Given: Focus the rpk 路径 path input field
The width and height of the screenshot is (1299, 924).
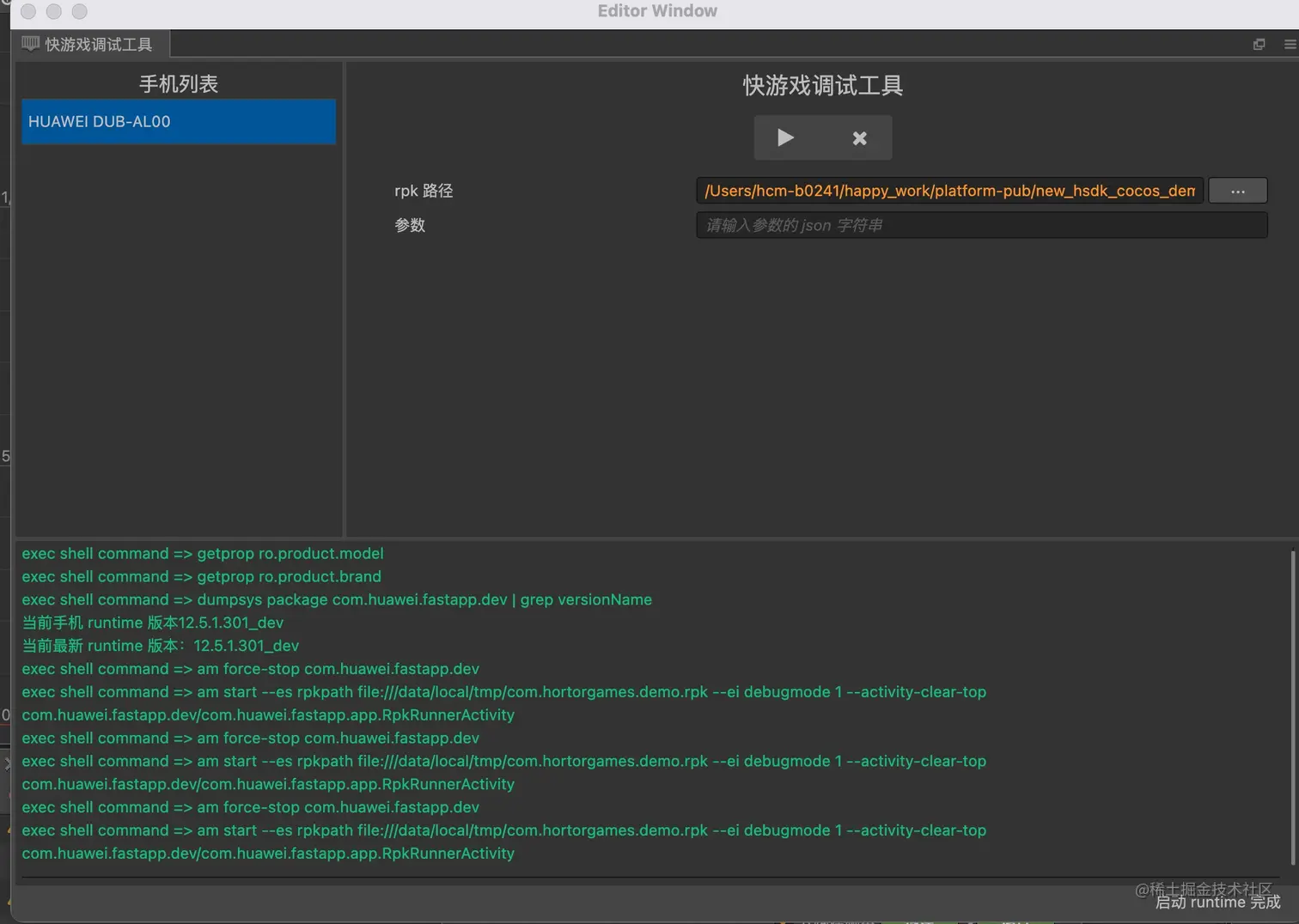Looking at the screenshot, I should tap(949, 191).
